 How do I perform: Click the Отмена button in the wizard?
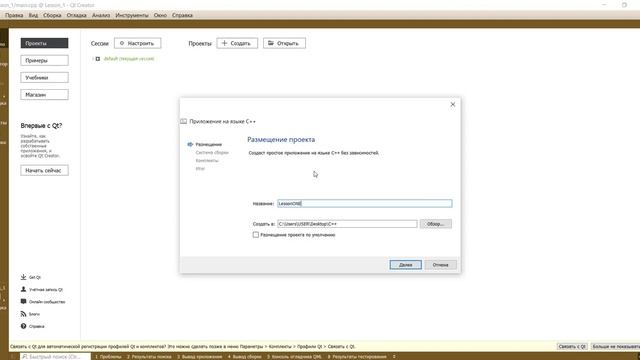click(440, 265)
